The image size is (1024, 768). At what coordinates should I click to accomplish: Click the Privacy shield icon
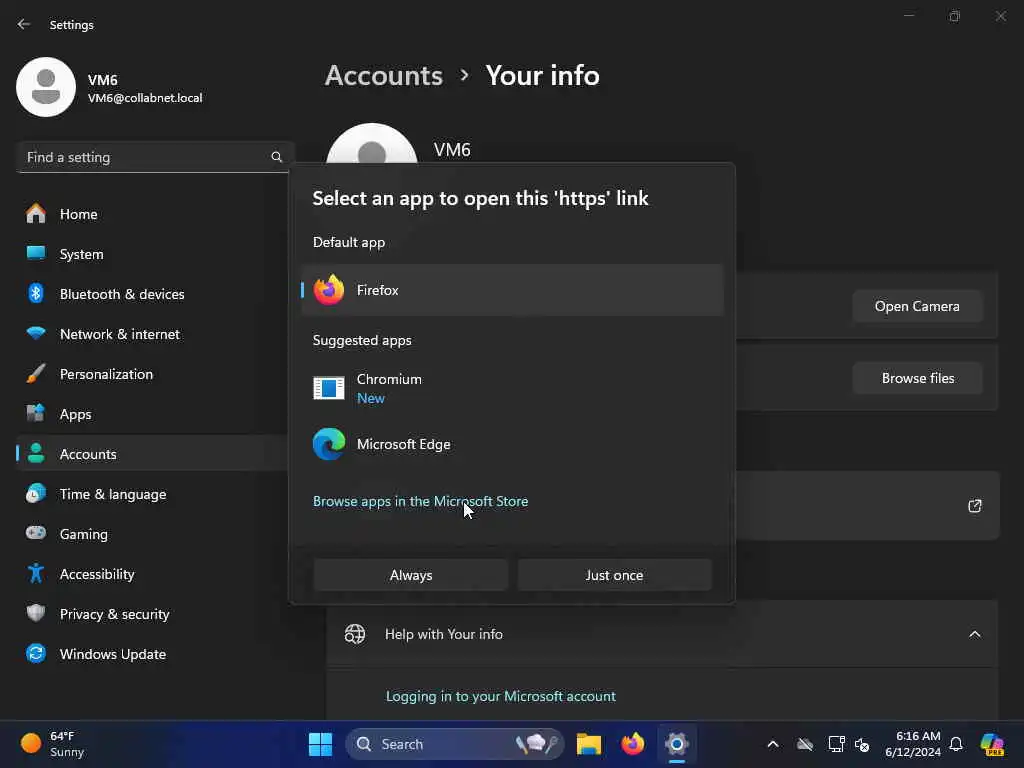click(x=36, y=613)
